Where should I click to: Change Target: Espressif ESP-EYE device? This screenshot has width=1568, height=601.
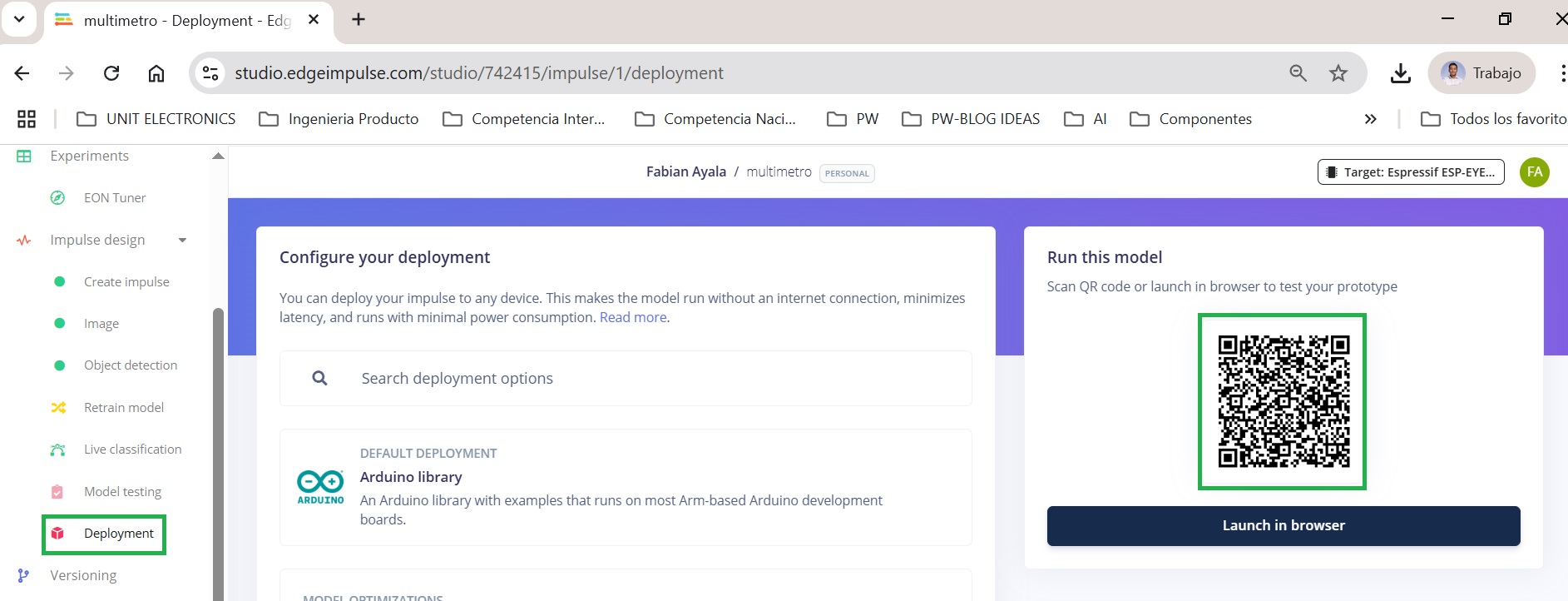pyautogui.click(x=1411, y=172)
